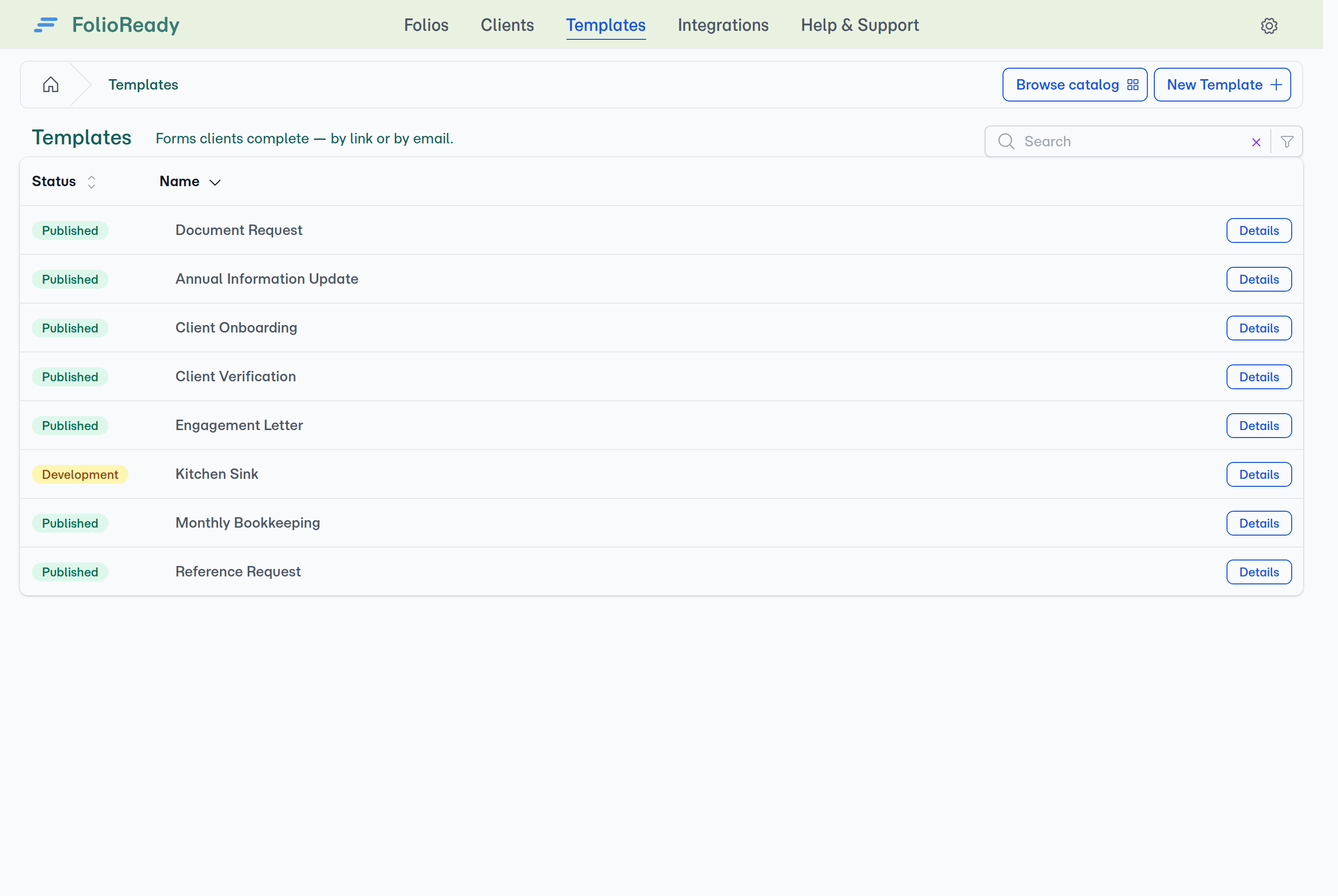This screenshot has width=1338, height=896.
Task: Open Details for Kitchen Sink
Action: 1258,474
